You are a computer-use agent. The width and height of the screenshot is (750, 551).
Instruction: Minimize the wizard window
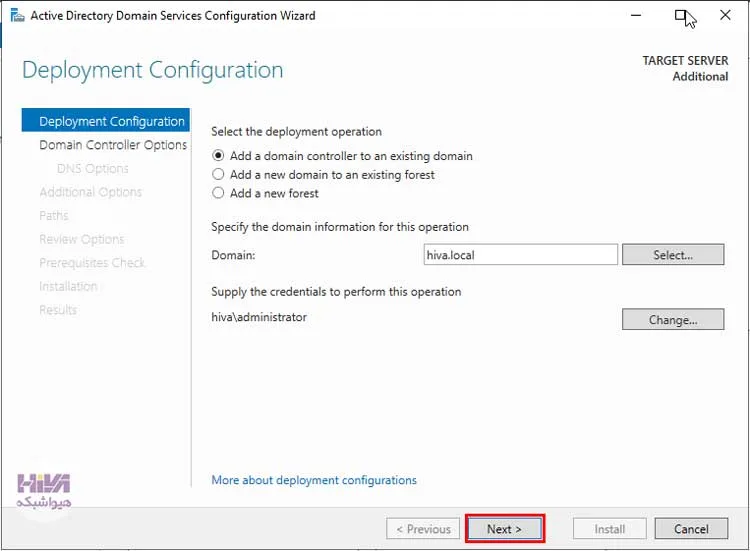(x=636, y=15)
